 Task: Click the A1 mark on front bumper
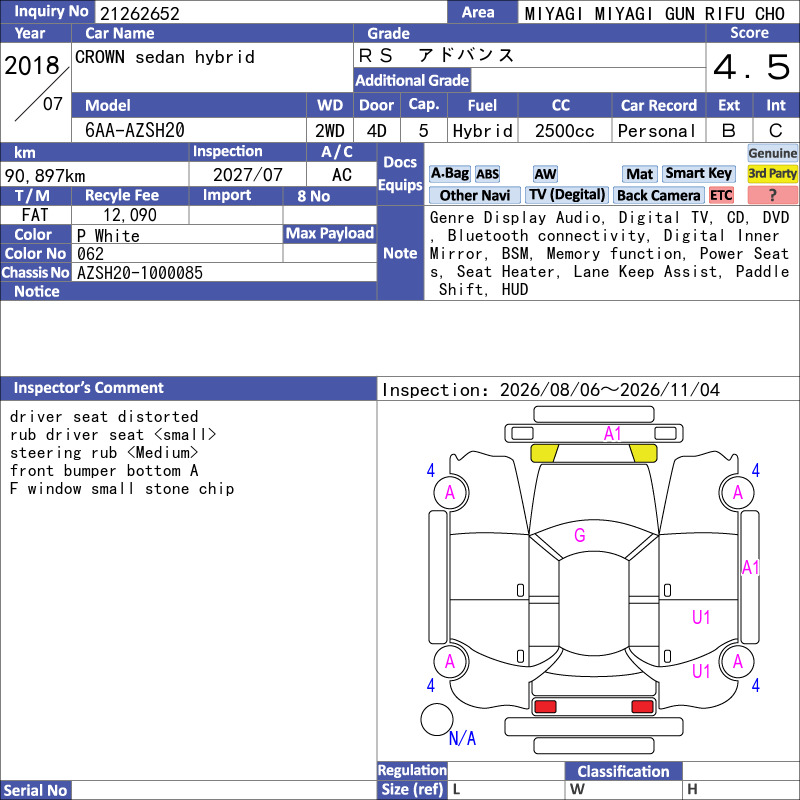pos(613,434)
